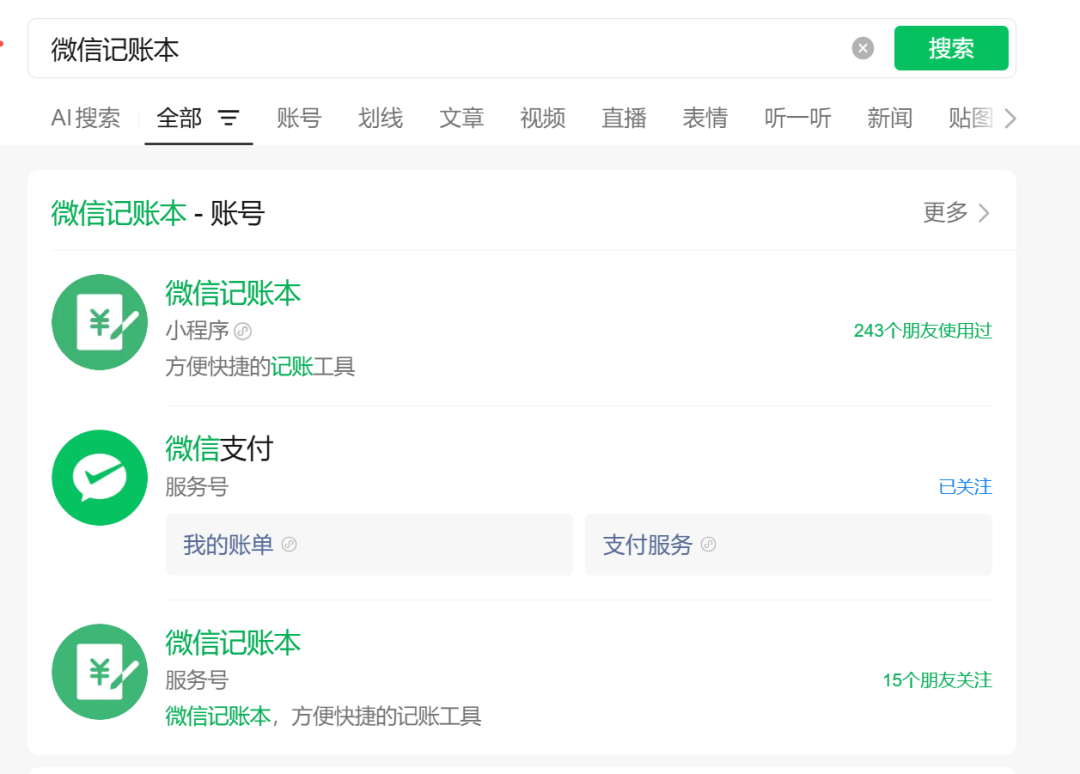
Task: Open the 微信记账本 小程序 title
Action: click(233, 294)
